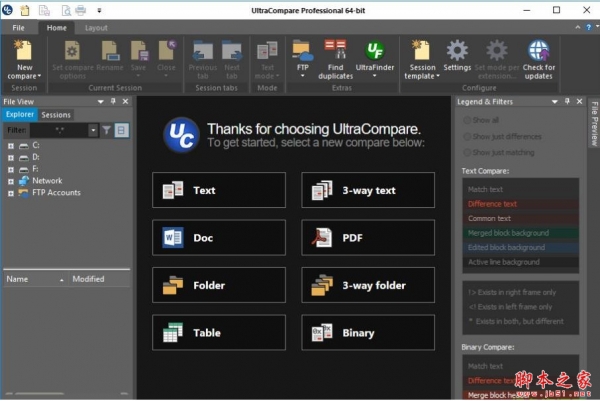Screen dimensions: 600x401
Task: Expand the FTP Accounts node
Action: coord(11,193)
